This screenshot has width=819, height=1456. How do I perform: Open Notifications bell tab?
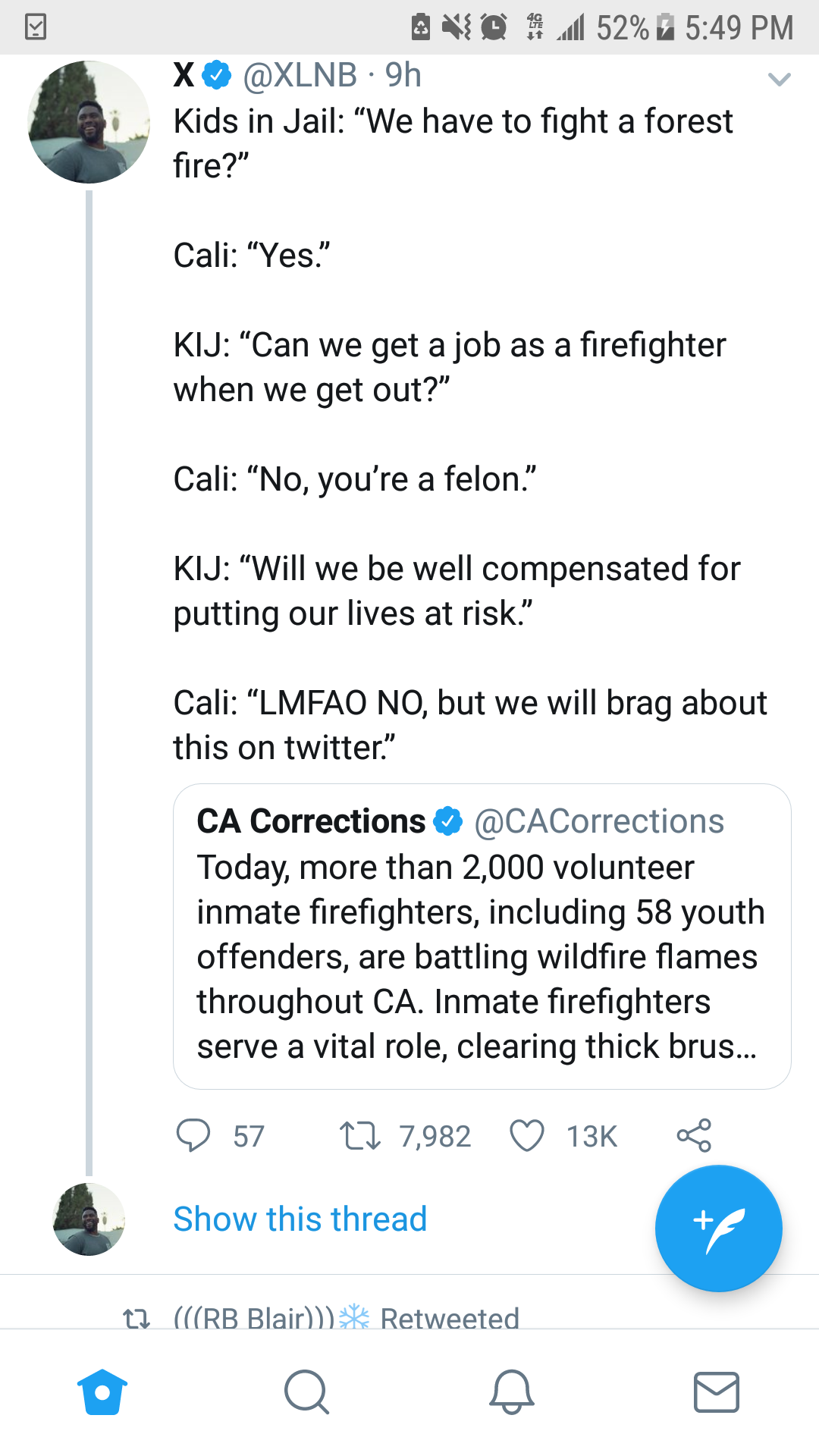coord(512,1392)
